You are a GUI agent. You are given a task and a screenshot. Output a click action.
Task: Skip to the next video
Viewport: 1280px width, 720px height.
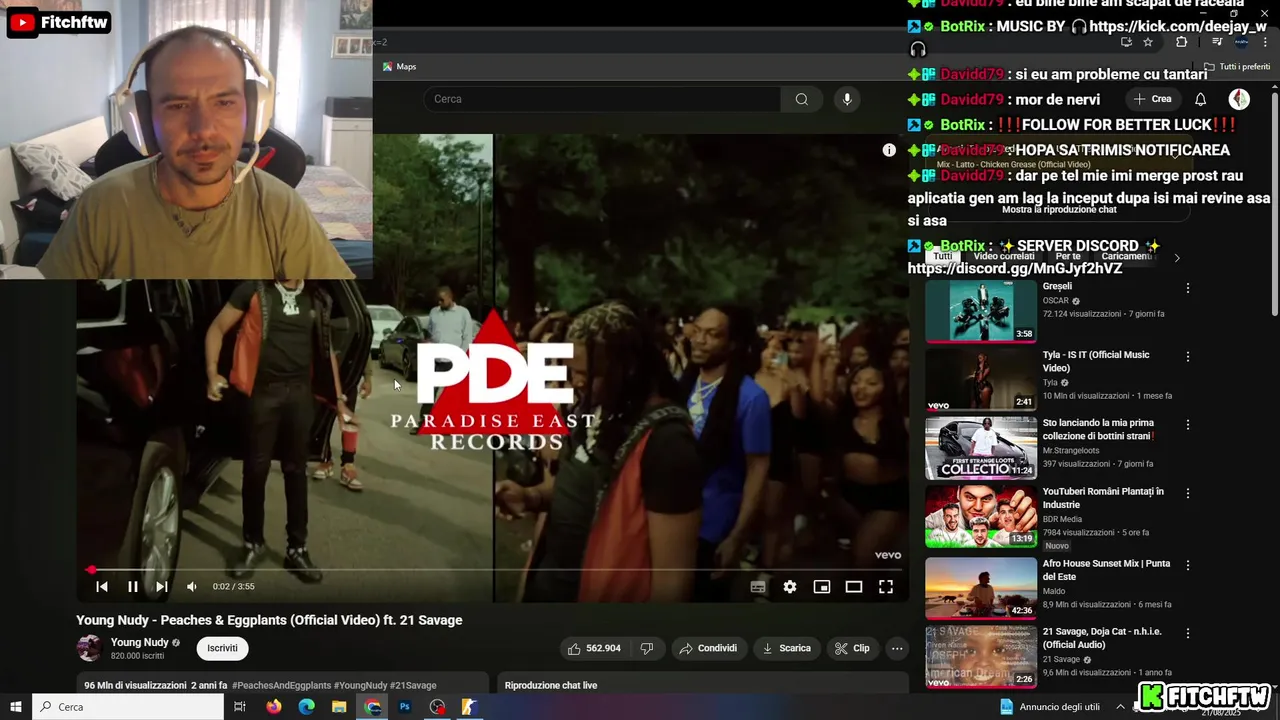coord(162,587)
